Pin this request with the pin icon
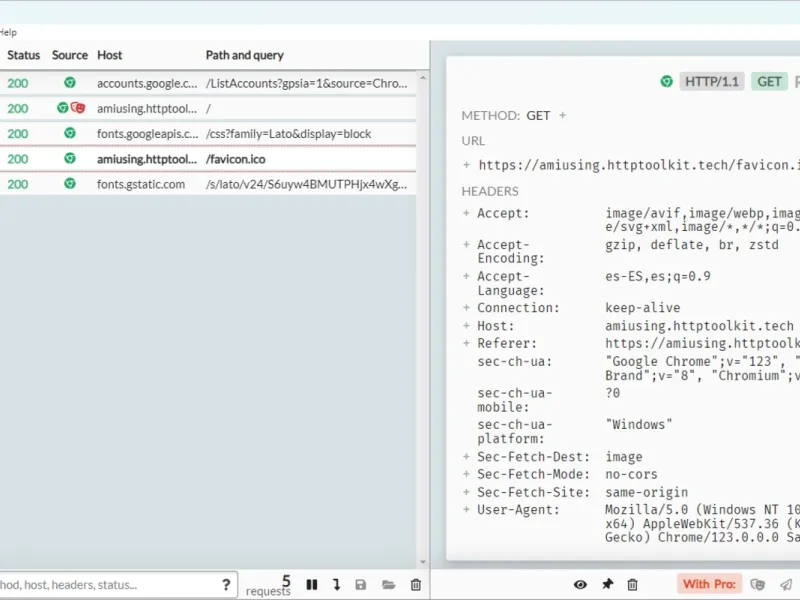The height and width of the screenshot is (600, 800). tap(608, 584)
